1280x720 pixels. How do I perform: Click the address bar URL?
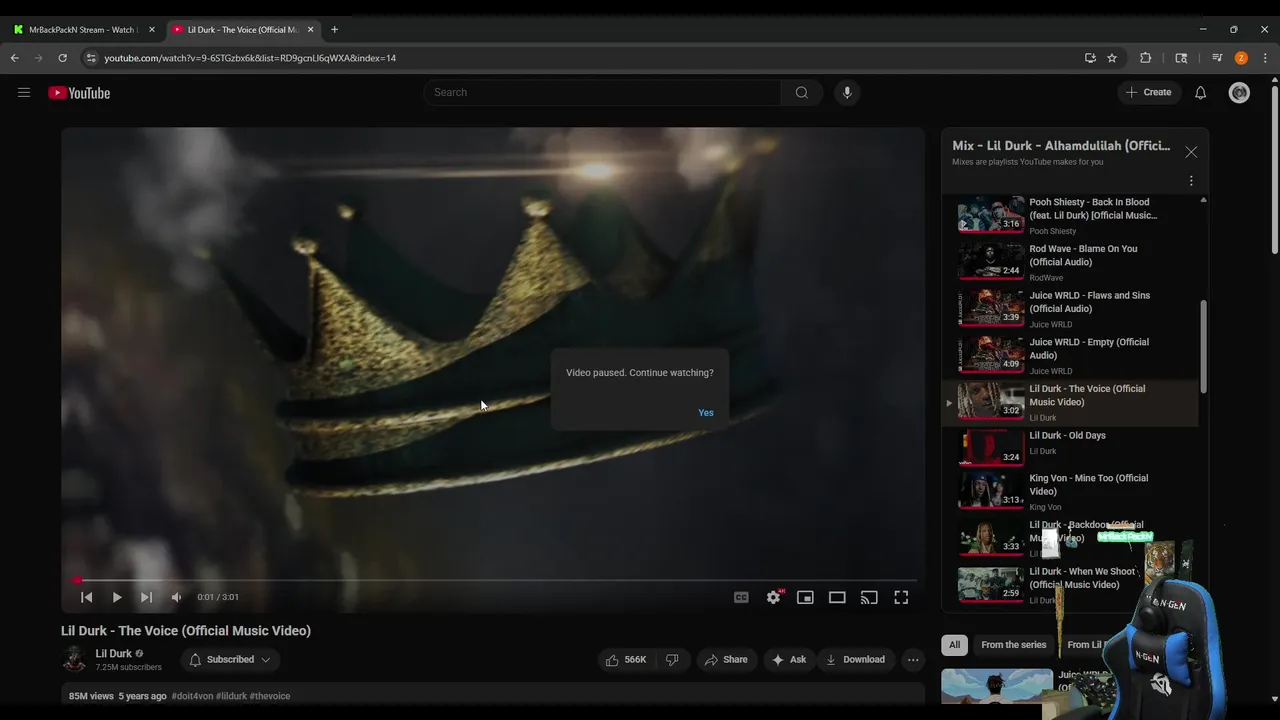click(x=250, y=58)
